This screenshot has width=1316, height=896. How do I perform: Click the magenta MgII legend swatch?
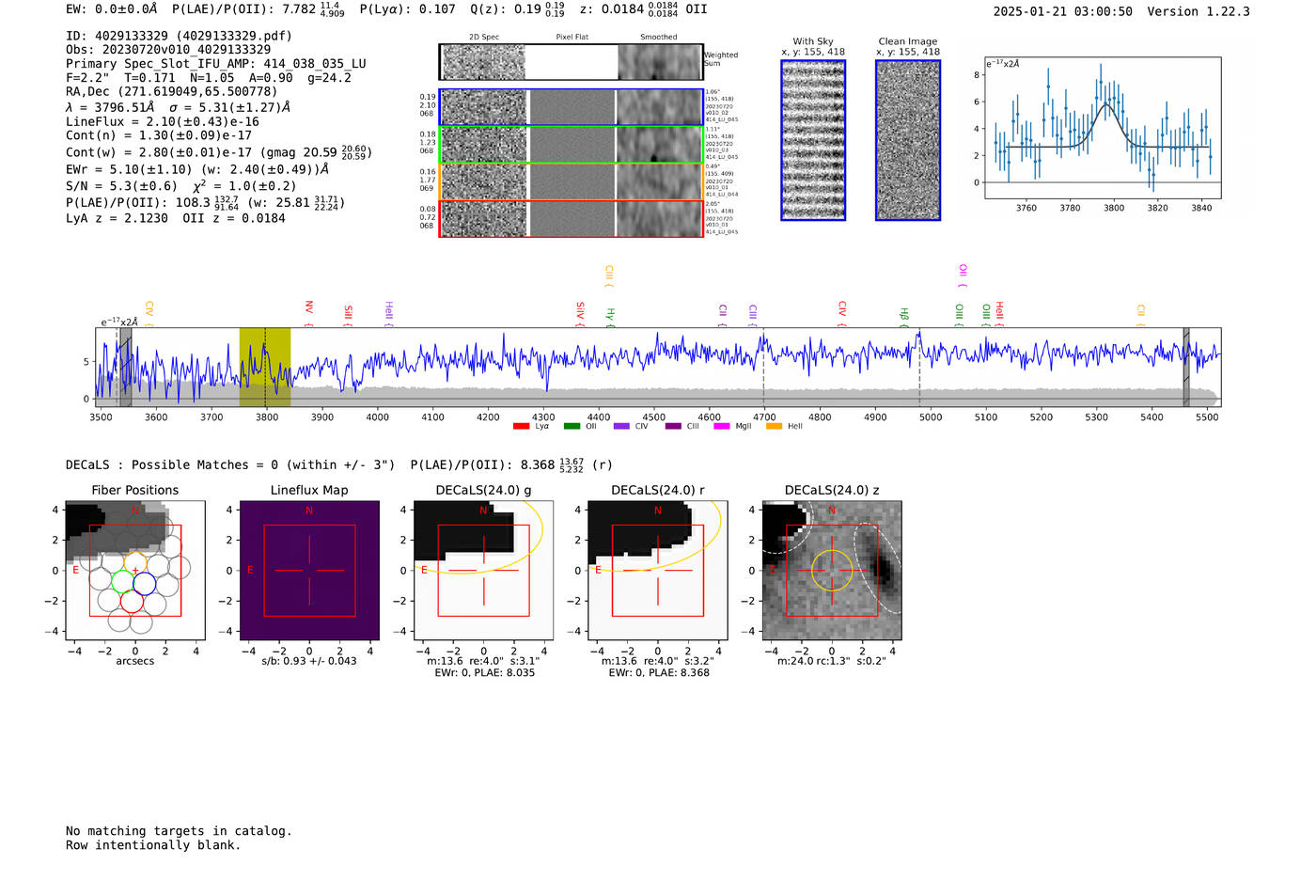[722, 427]
